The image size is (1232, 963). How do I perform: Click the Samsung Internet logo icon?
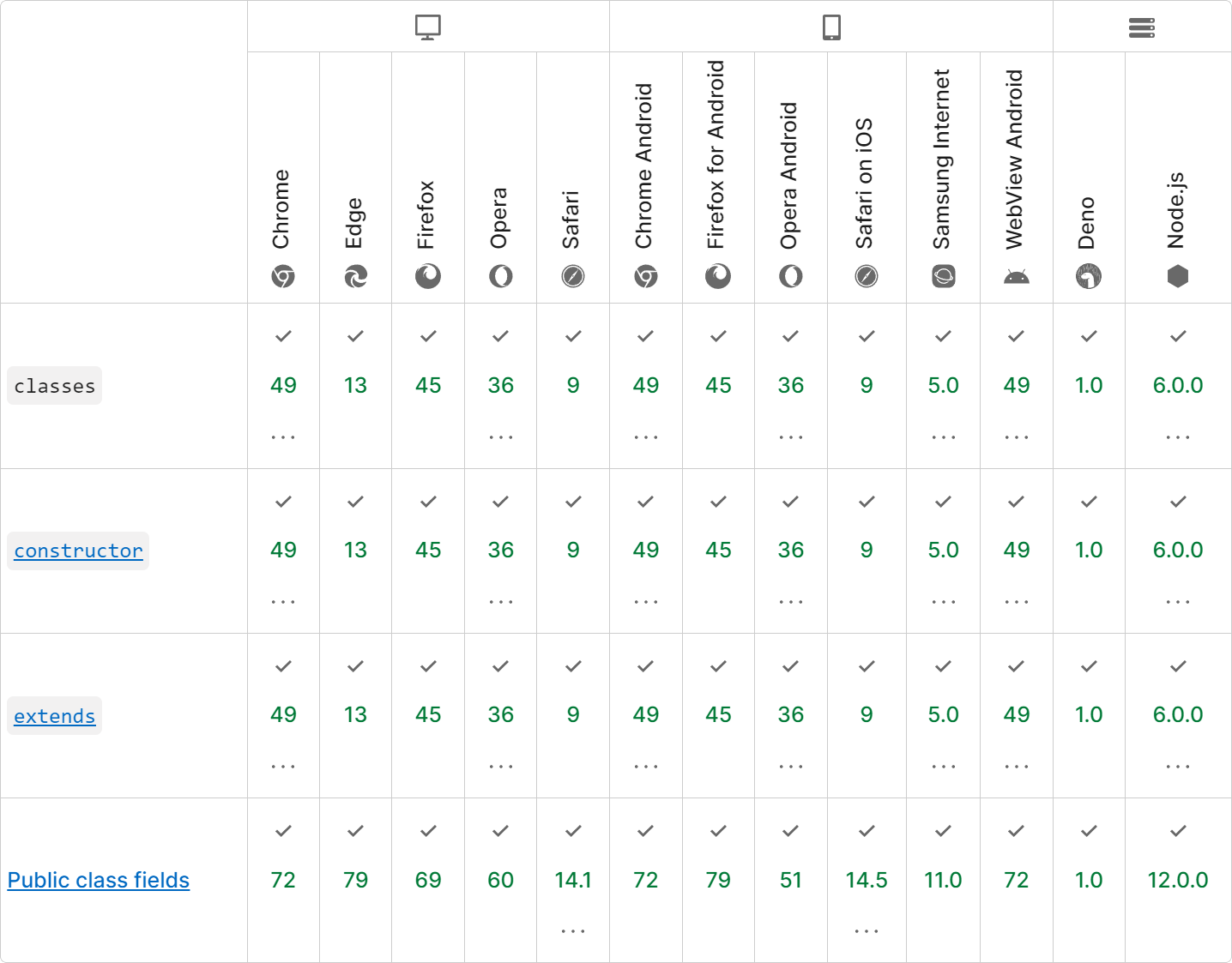point(943,276)
